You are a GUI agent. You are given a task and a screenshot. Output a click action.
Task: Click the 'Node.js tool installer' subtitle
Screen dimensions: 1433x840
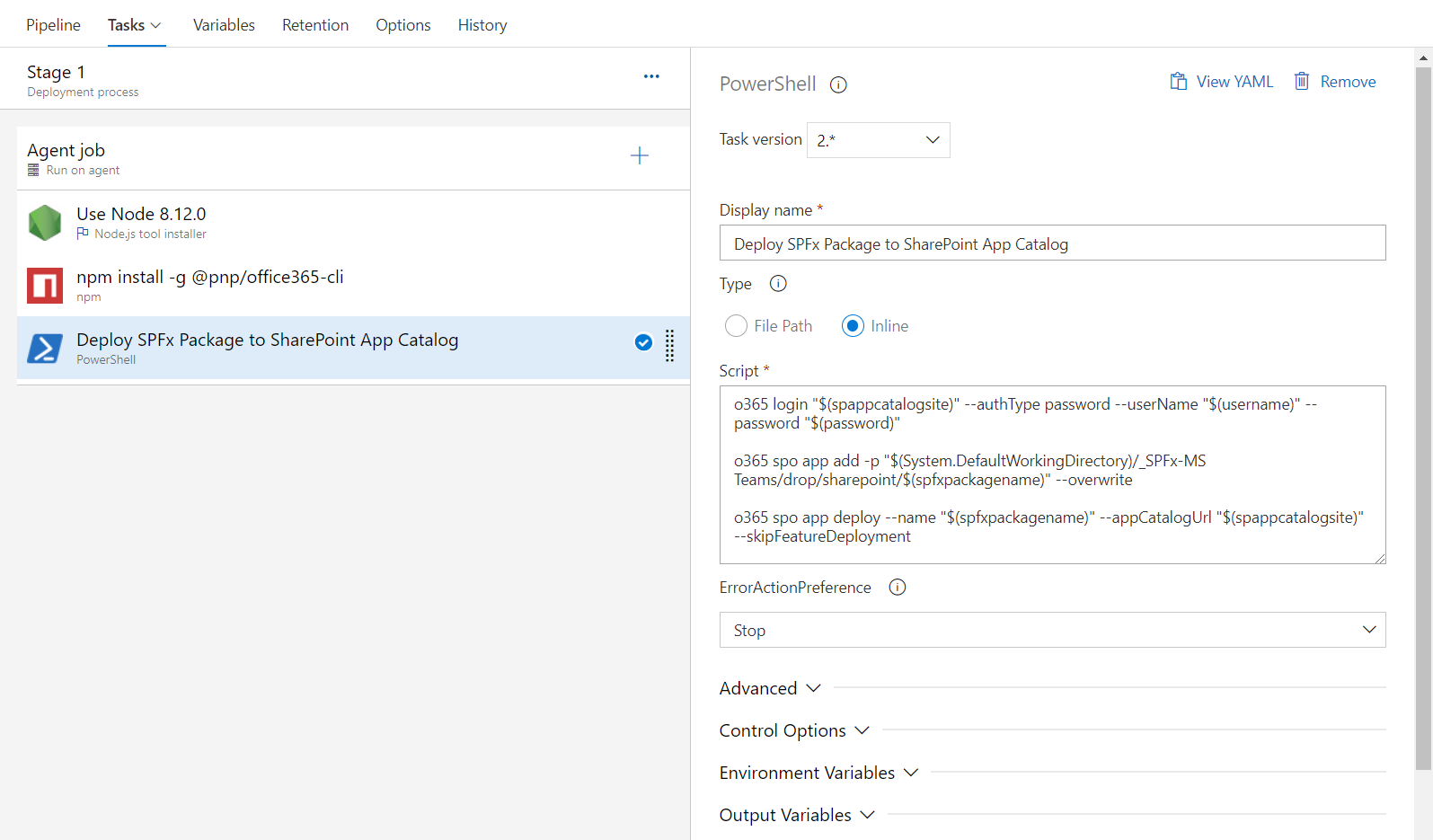pyautogui.click(x=150, y=234)
